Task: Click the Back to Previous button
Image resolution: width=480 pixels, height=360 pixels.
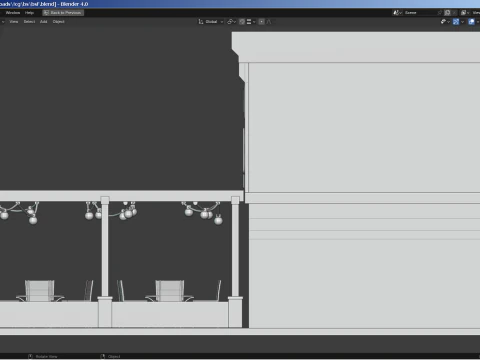Action: coord(63,13)
